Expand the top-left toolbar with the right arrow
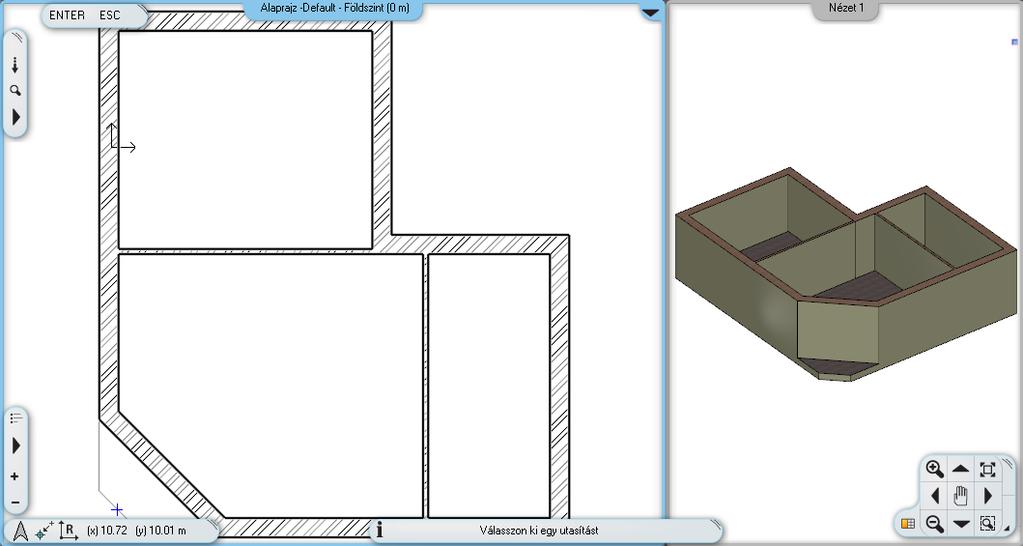1023x546 pixels. coord(16,117)
